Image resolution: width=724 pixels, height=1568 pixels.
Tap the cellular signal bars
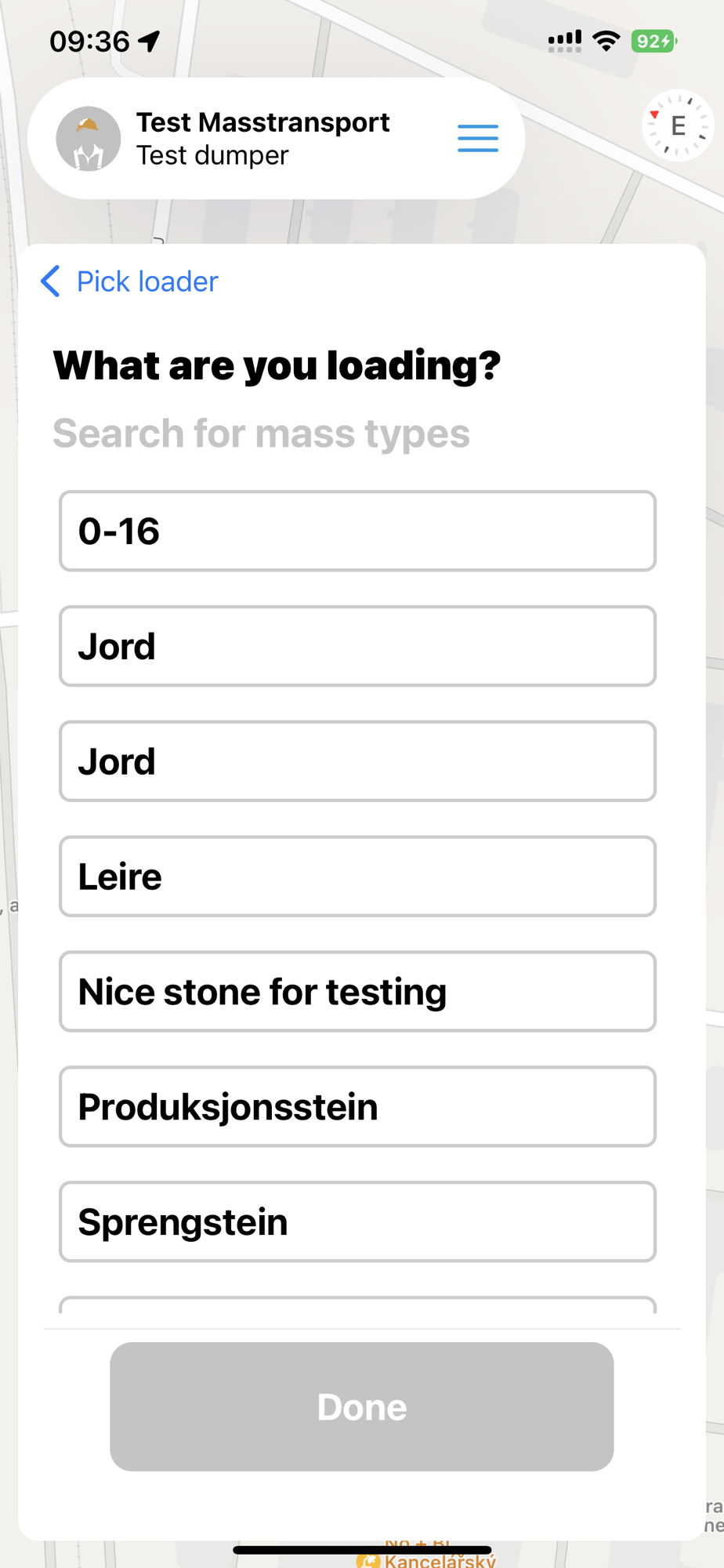click(x=564, y=41)
